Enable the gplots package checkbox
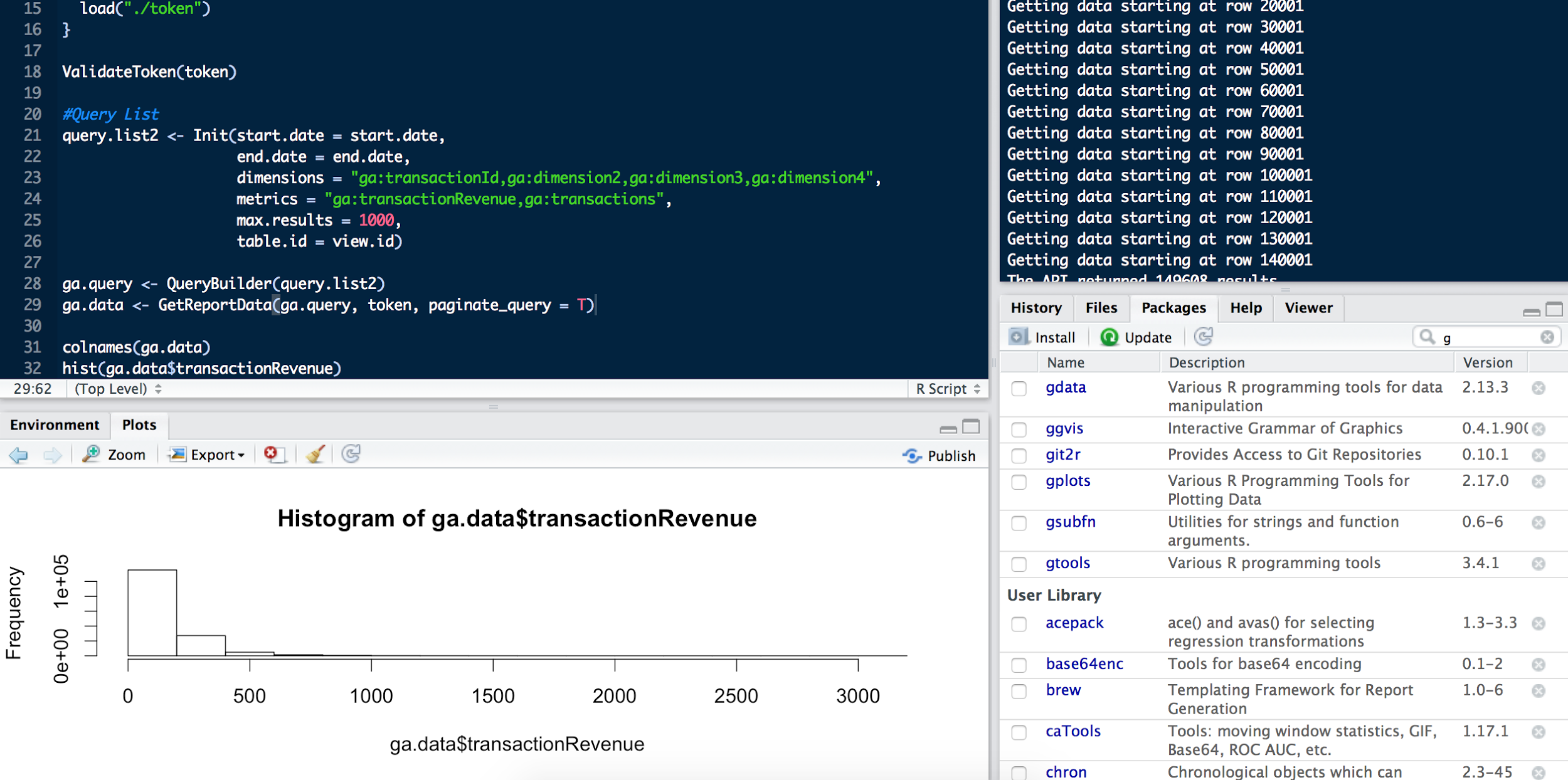This screenshot has height=780, width=1568. tap(1019, 482)
